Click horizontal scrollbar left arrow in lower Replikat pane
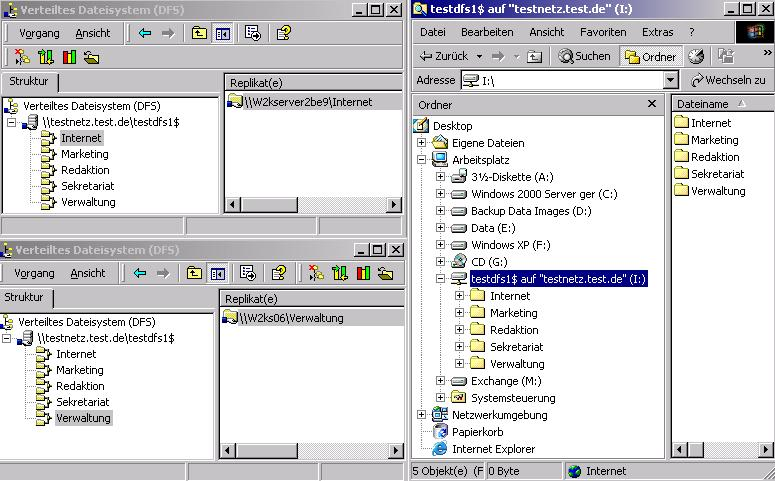This screenshot has width=775, height=481. [x=227, y=450]
